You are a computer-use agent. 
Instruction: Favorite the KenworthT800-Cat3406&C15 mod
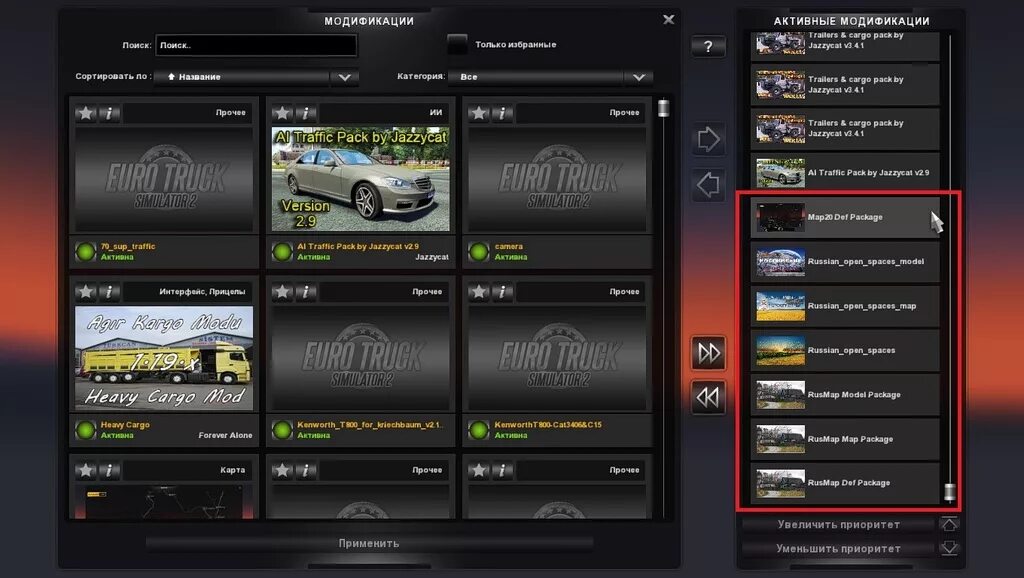point(479,291)
